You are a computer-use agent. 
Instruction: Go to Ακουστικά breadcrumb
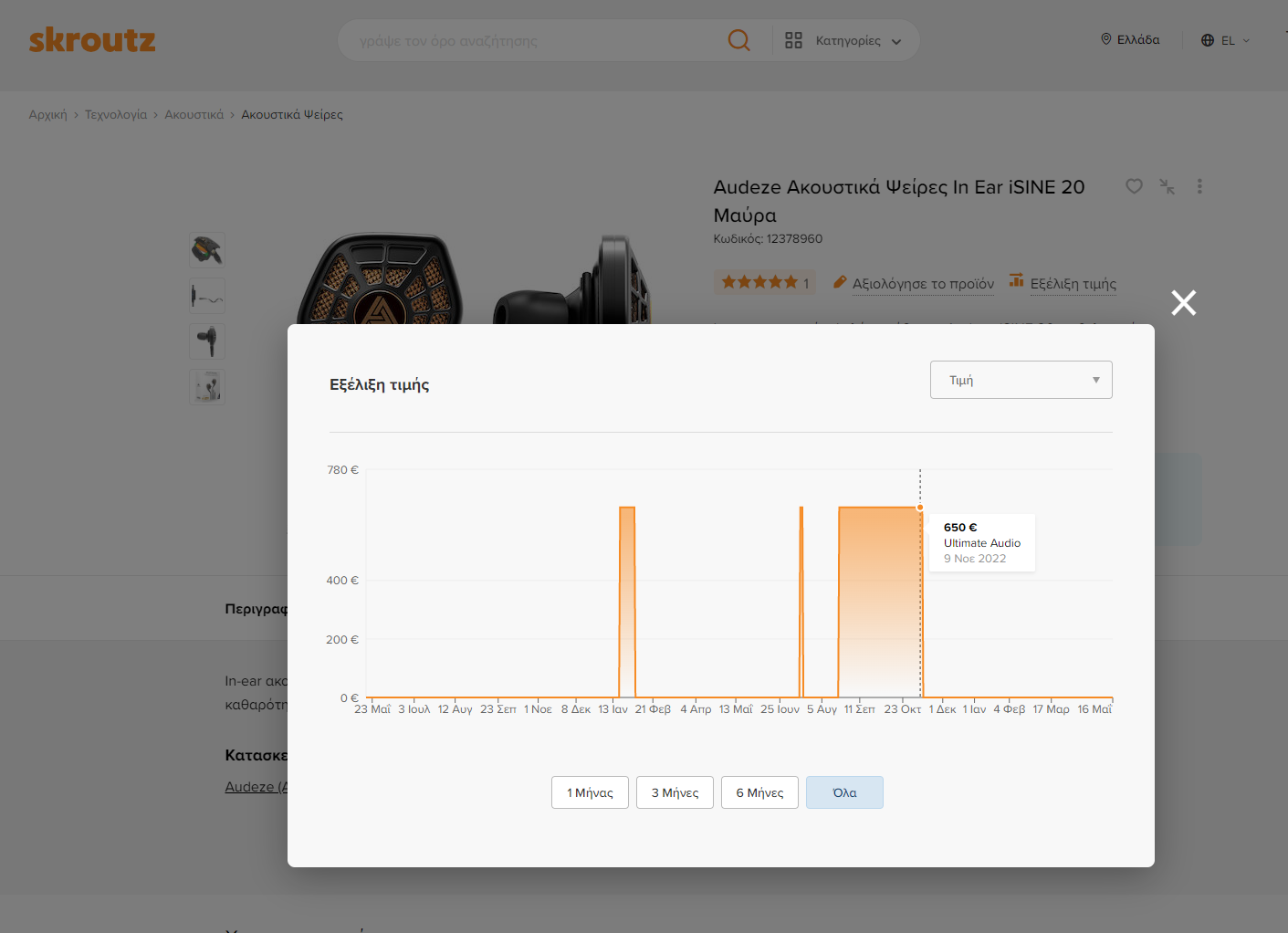tap(194, 114)
